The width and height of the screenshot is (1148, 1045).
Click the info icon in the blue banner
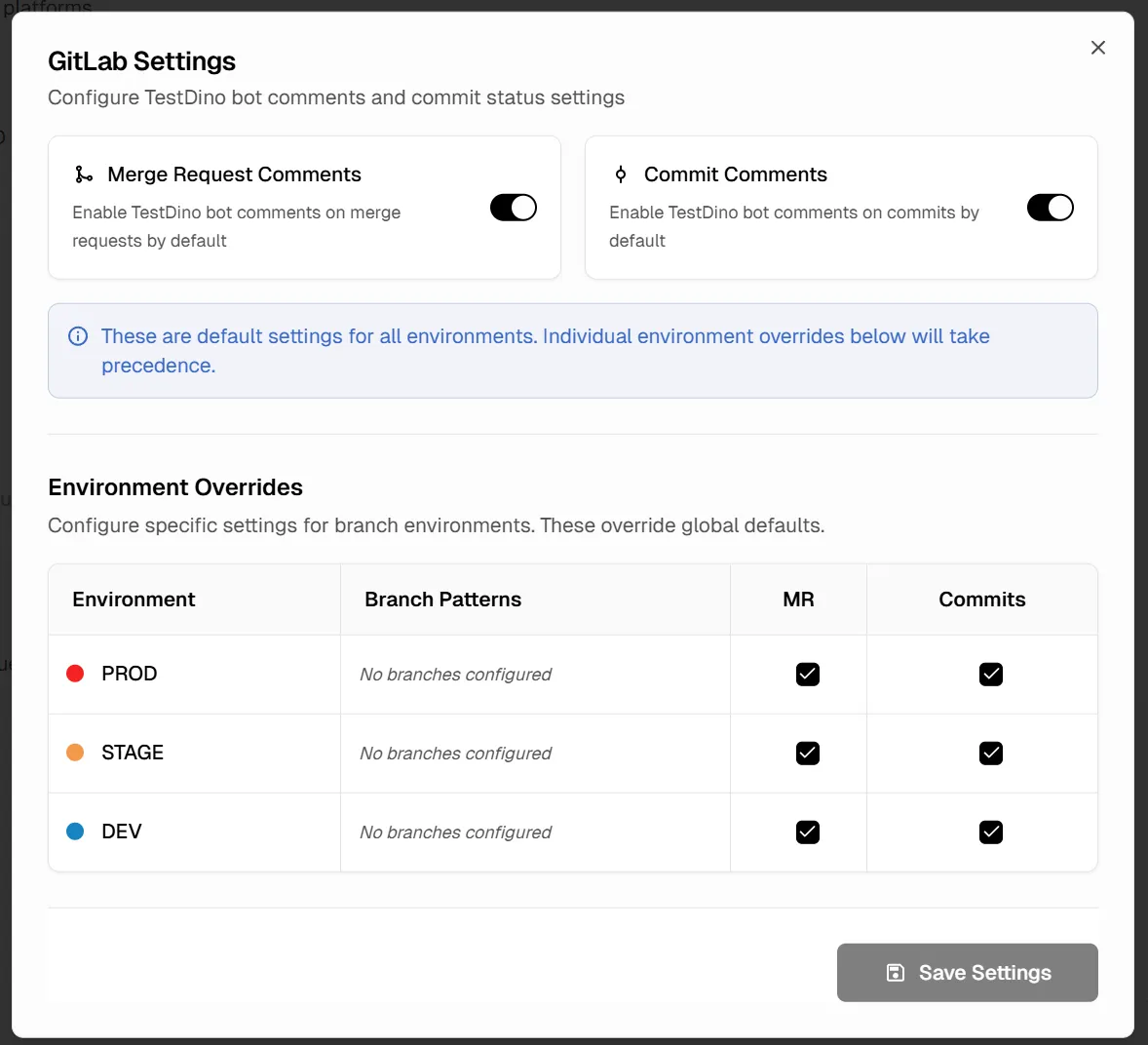click(x=78, y=336)
